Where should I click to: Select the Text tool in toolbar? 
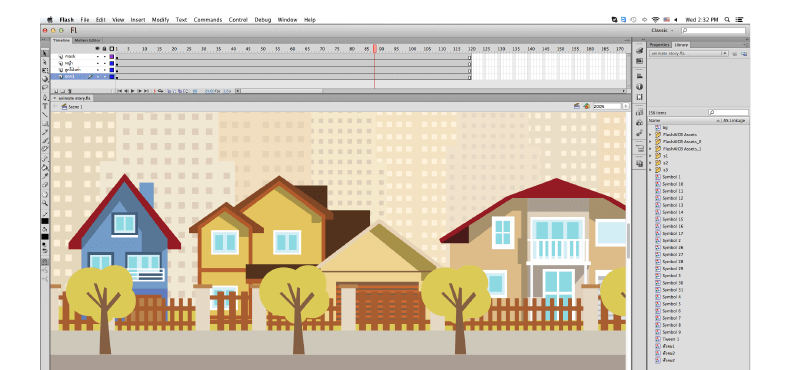pyautogui.click(x=45, y=106)
